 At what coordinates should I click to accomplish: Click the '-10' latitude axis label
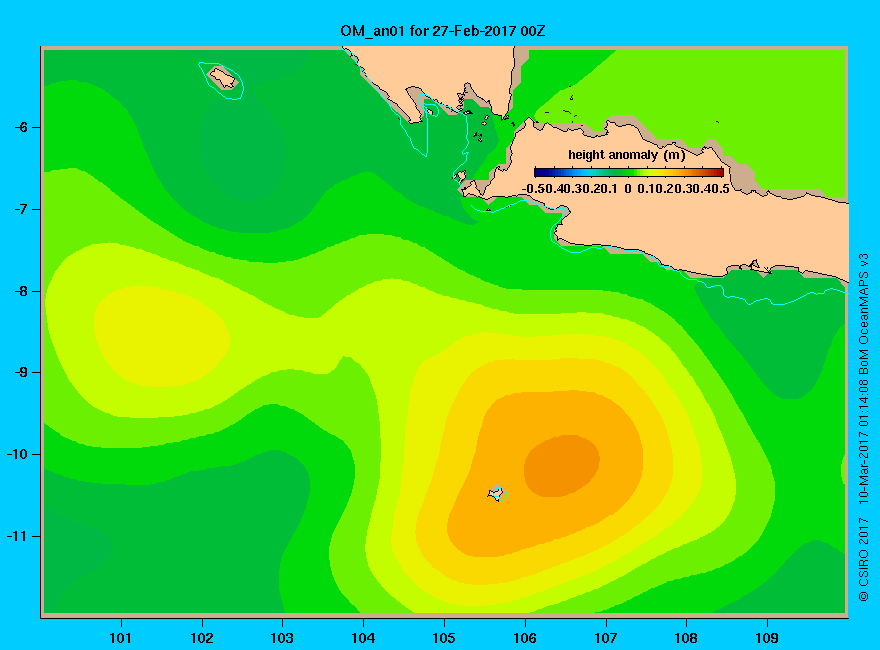point(17,454)
